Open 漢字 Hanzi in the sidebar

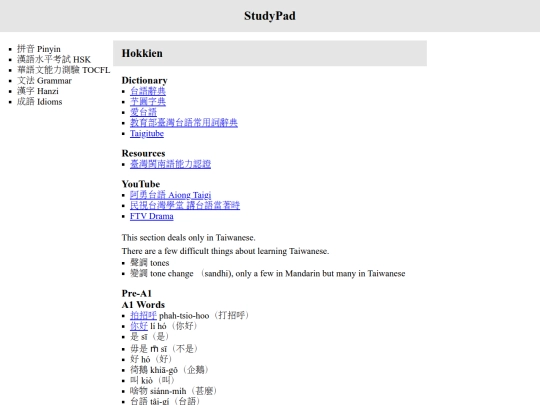click(x=38, y=91)
